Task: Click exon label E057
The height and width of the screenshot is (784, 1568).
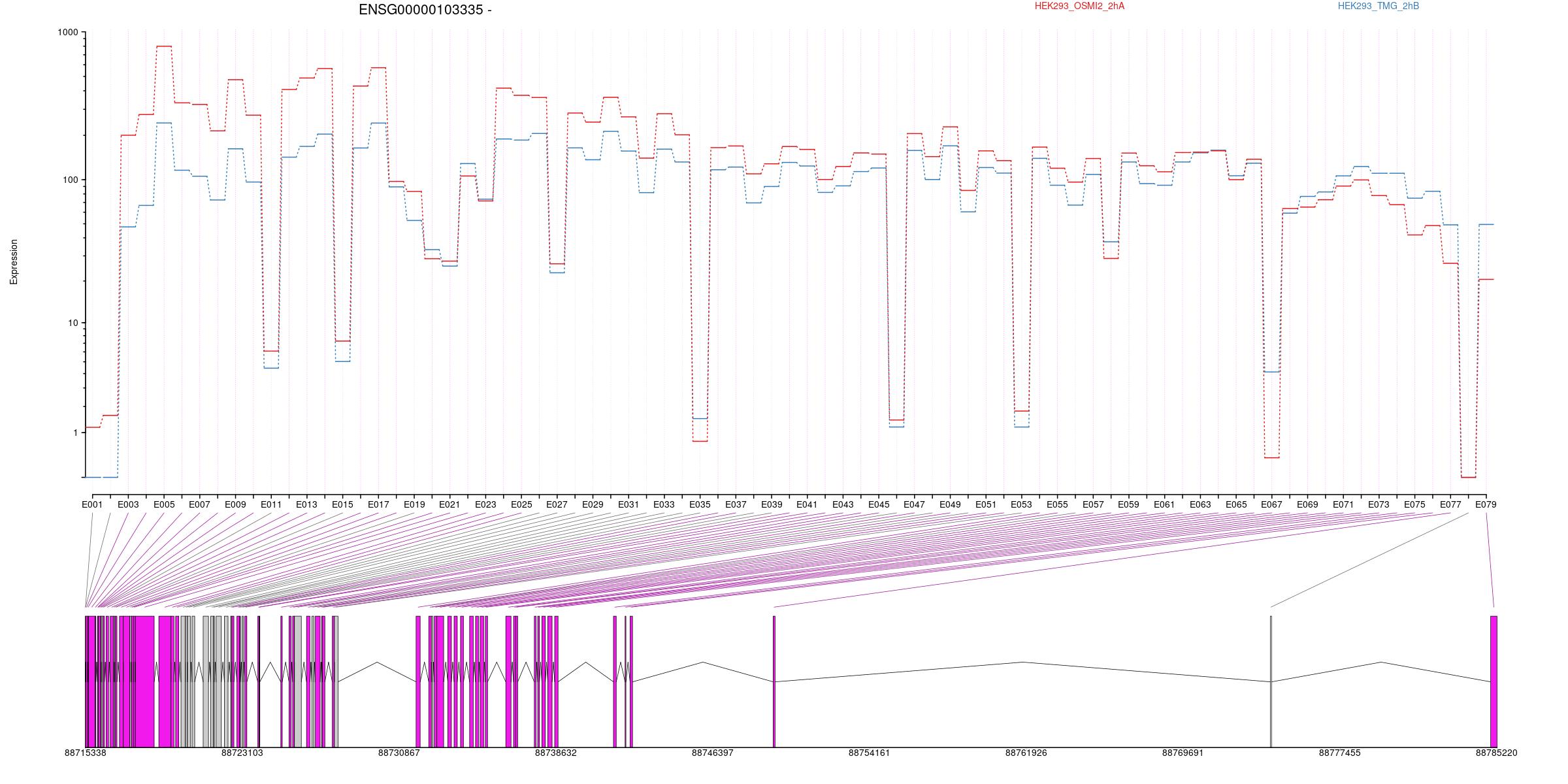Action: point(1093,504)
